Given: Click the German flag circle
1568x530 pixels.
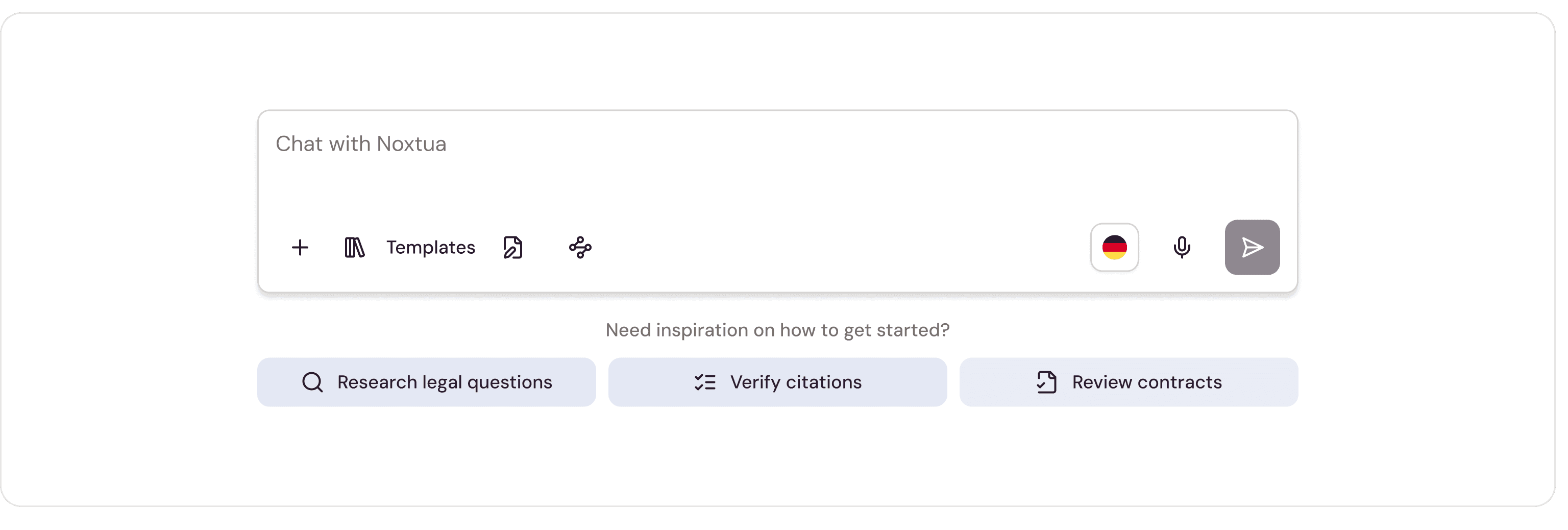Looking at the screenshot, I should coord(1115,247).
